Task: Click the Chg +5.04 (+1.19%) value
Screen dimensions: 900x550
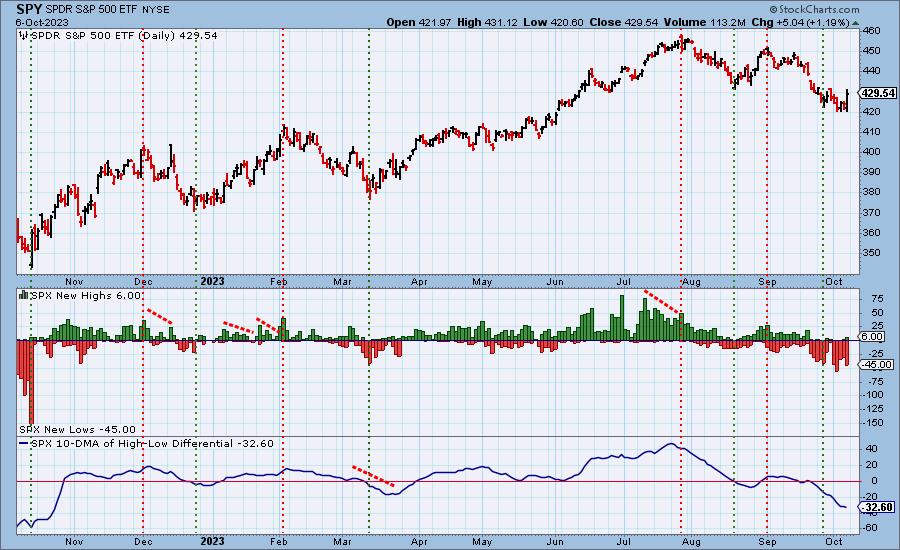Action: point(800,22)
